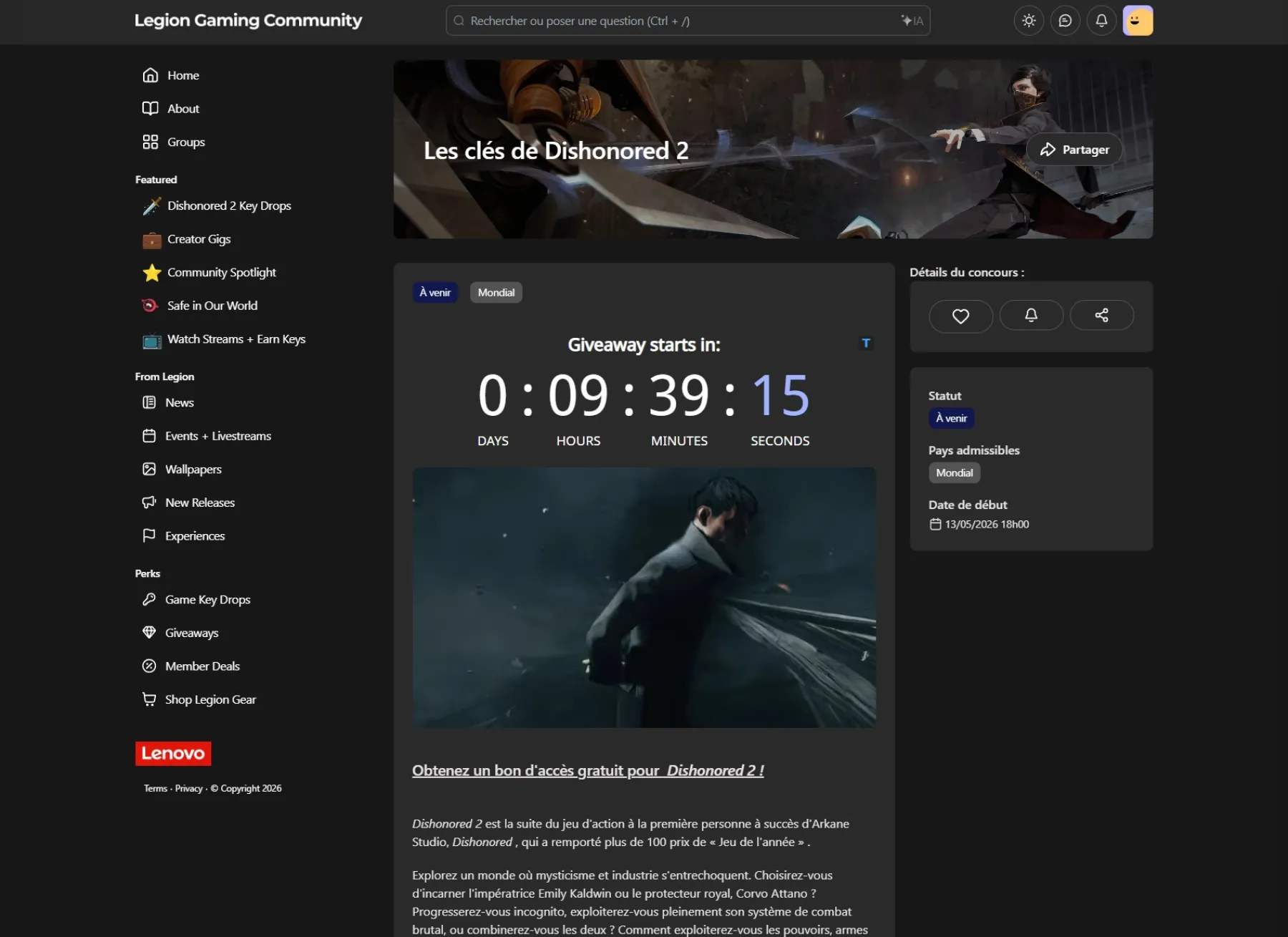This screenshot has width=1288, height=937.
Task: Click the Mondial tag under Pays admissibles
Action: point(955,472)
